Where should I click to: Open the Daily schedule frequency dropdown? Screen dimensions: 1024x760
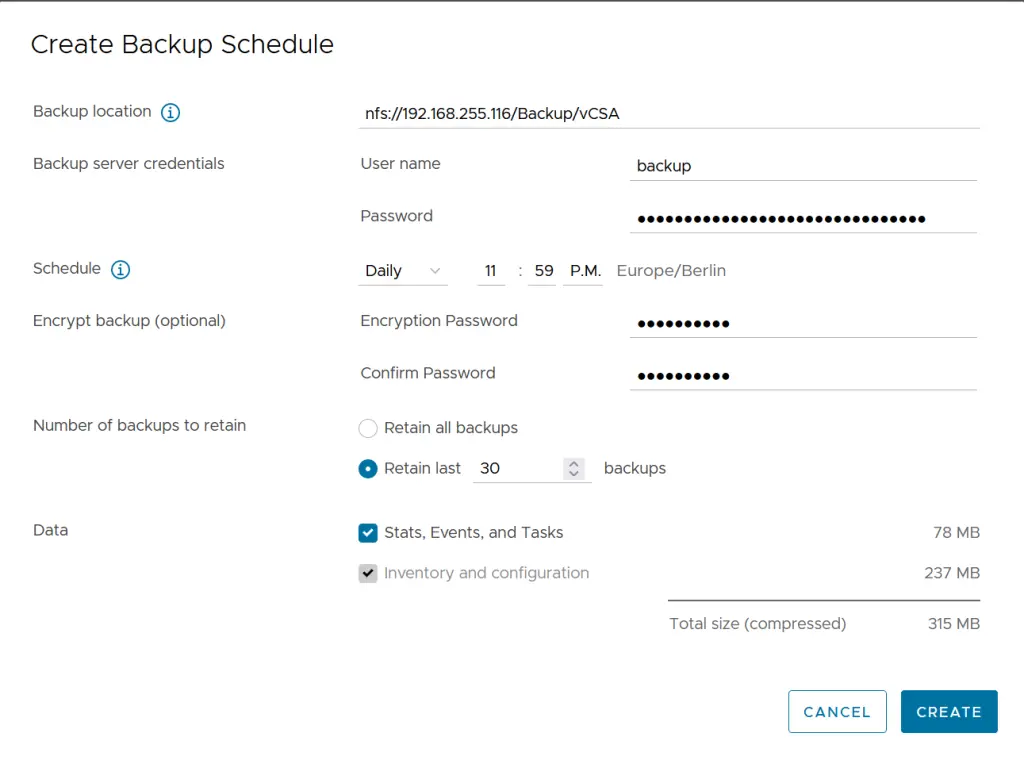(x=400, y=270)
